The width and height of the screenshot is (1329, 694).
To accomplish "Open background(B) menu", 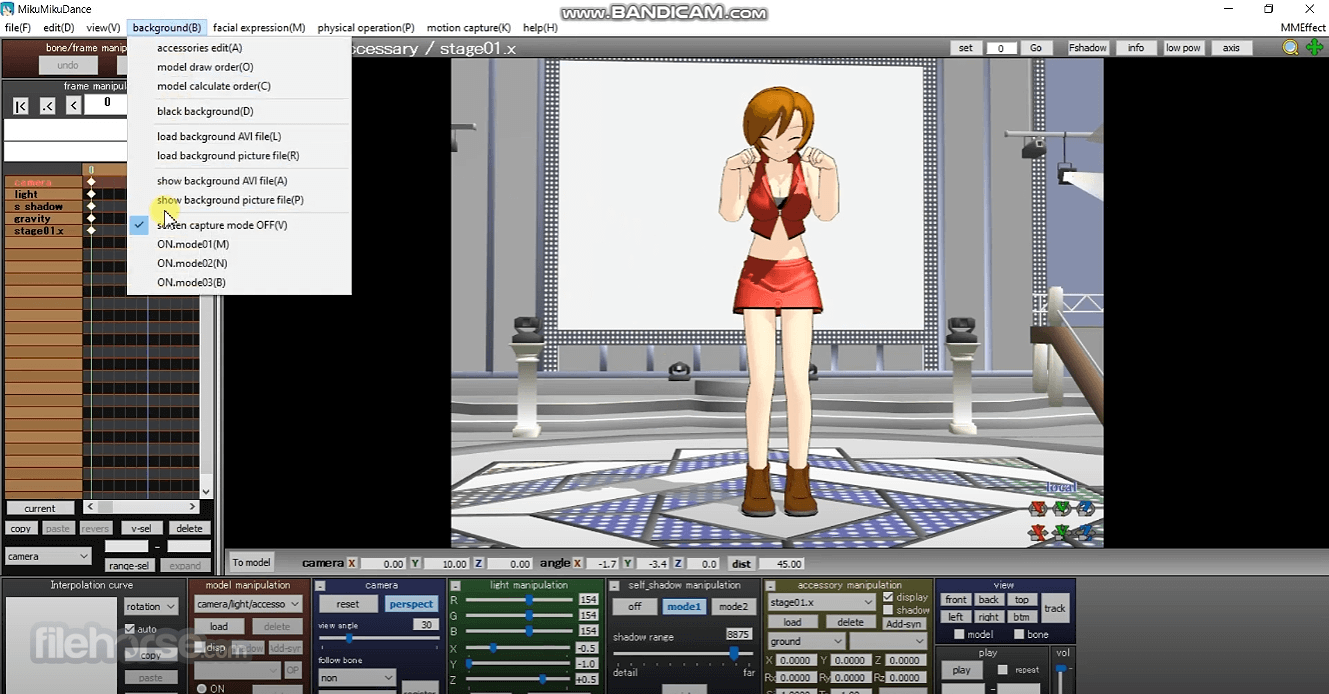I will [166, 28].
